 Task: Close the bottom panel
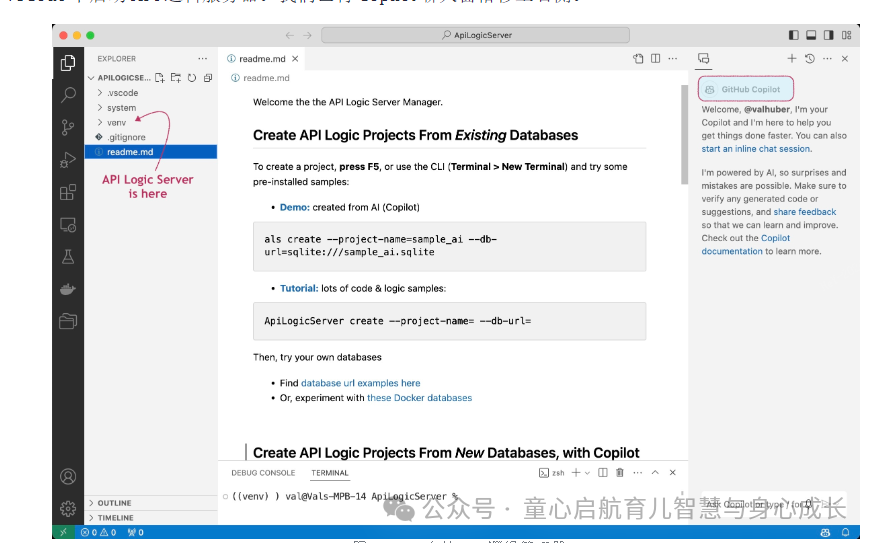coord(673,473)
